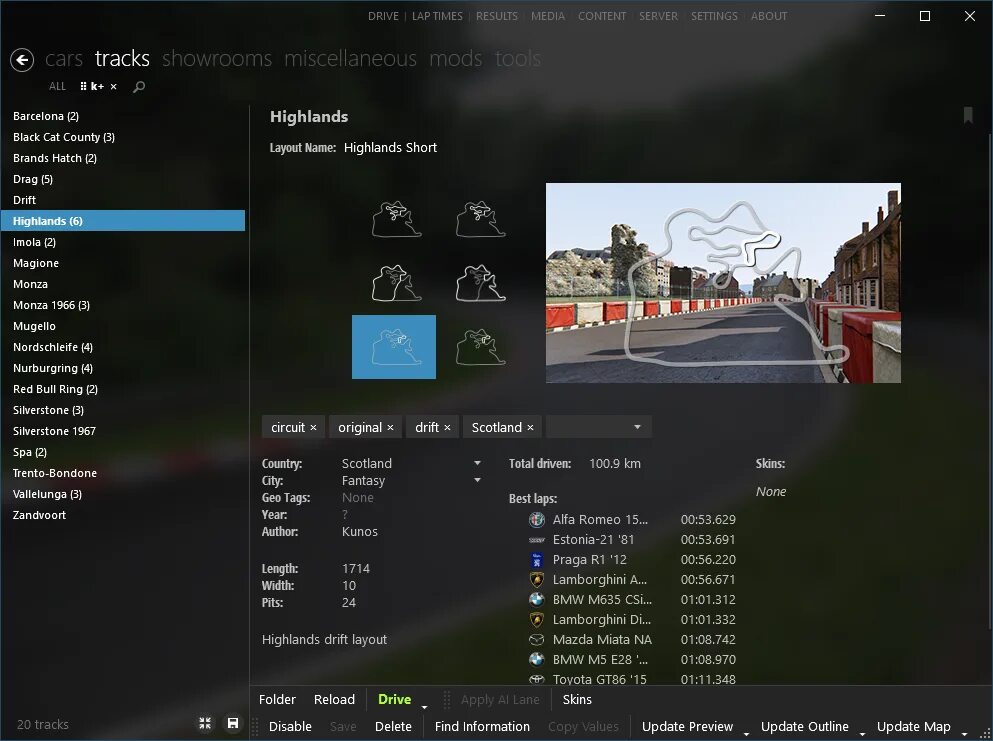This screenshot has width=993, height=741.
Task: Click the Find Information button
Action: (x=482, y=726)
